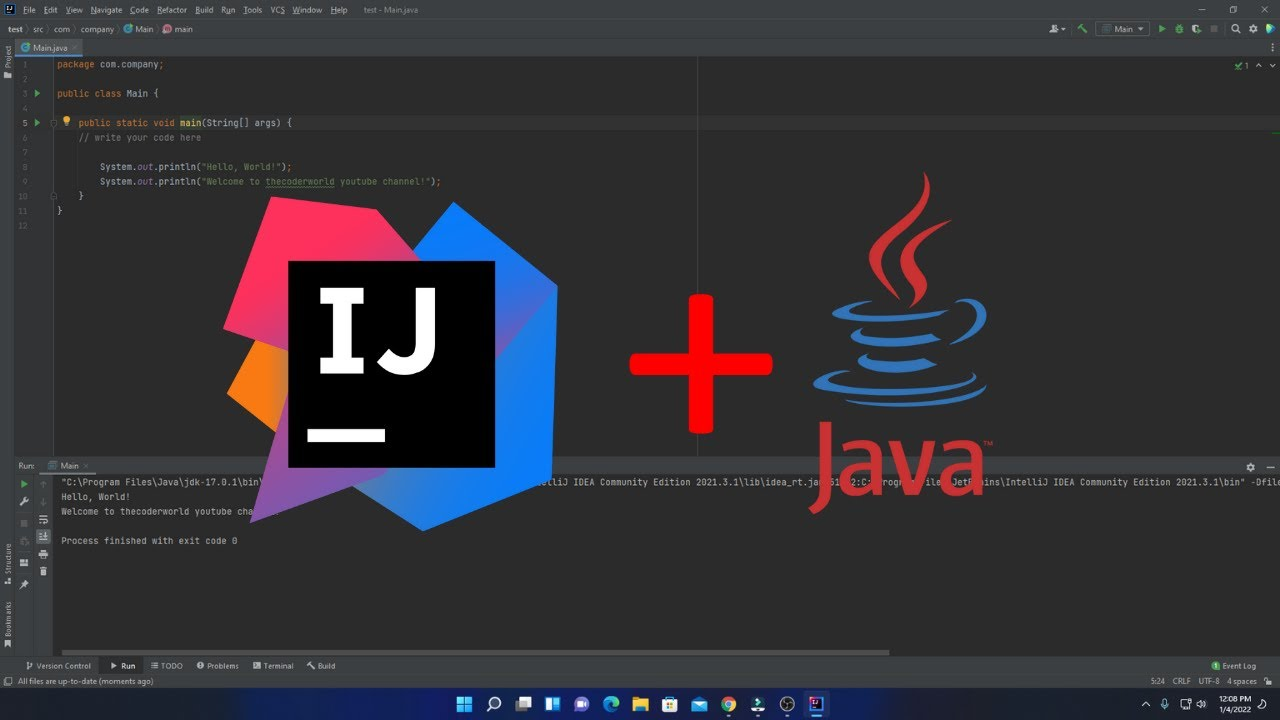Click the print icon in Run console
This screenshot has height=720, width=1280.
(x=43, y=554)
